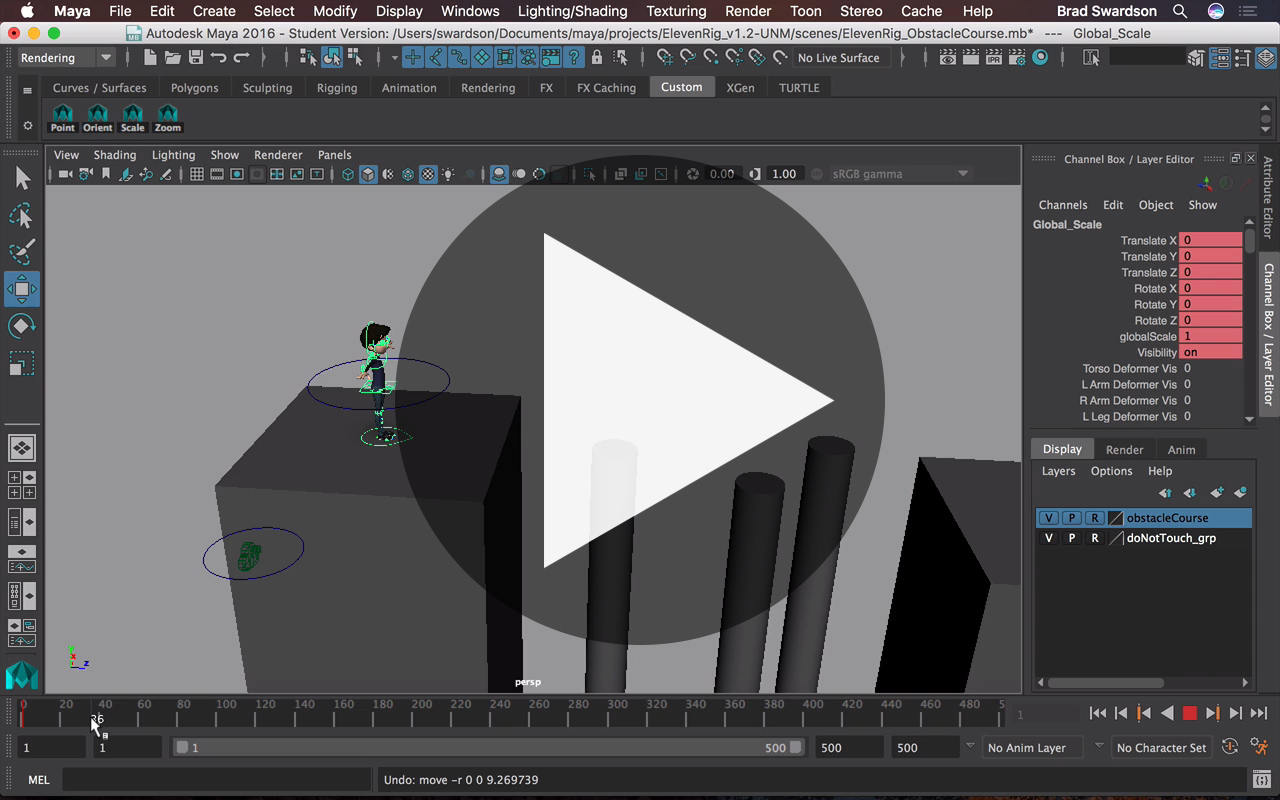Screen dimensions: 1280x800
Task: Undo the last action
Action: 219,58
